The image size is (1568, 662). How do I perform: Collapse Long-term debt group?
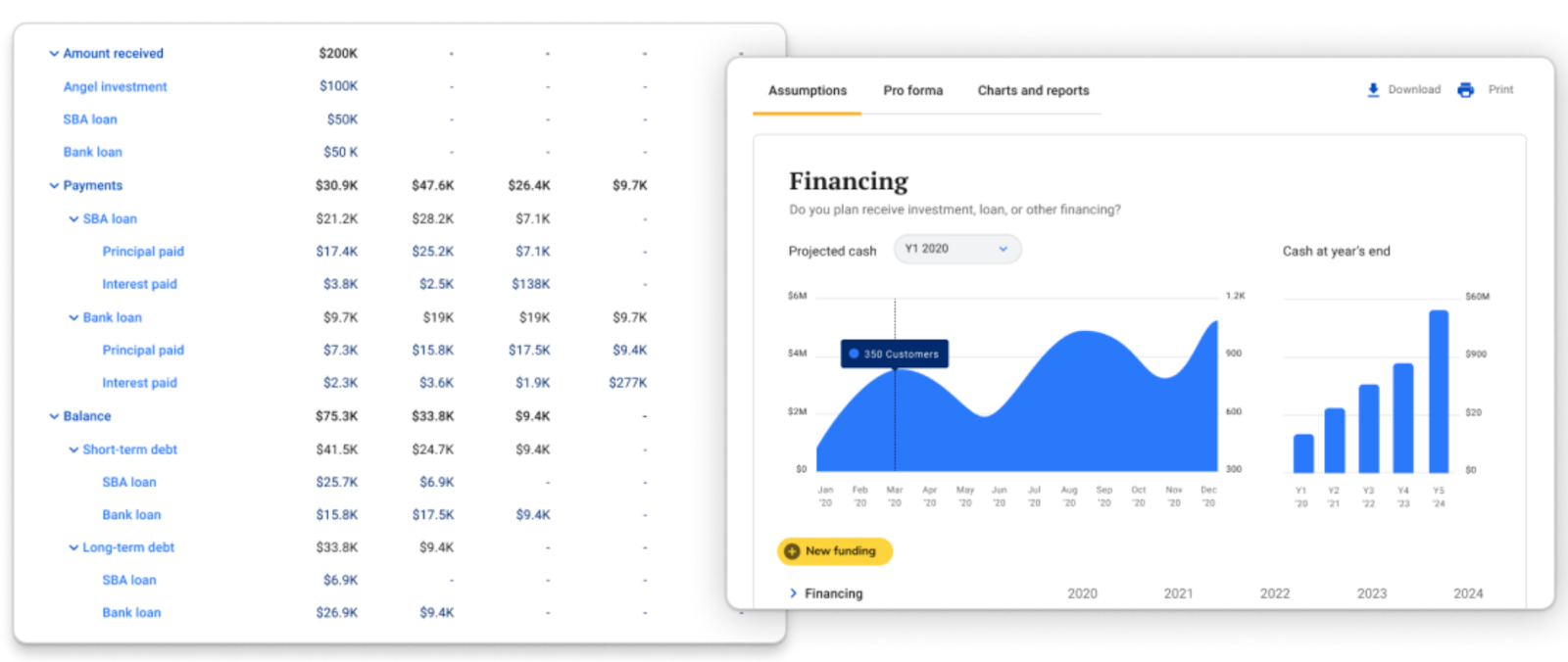point(73,547)
